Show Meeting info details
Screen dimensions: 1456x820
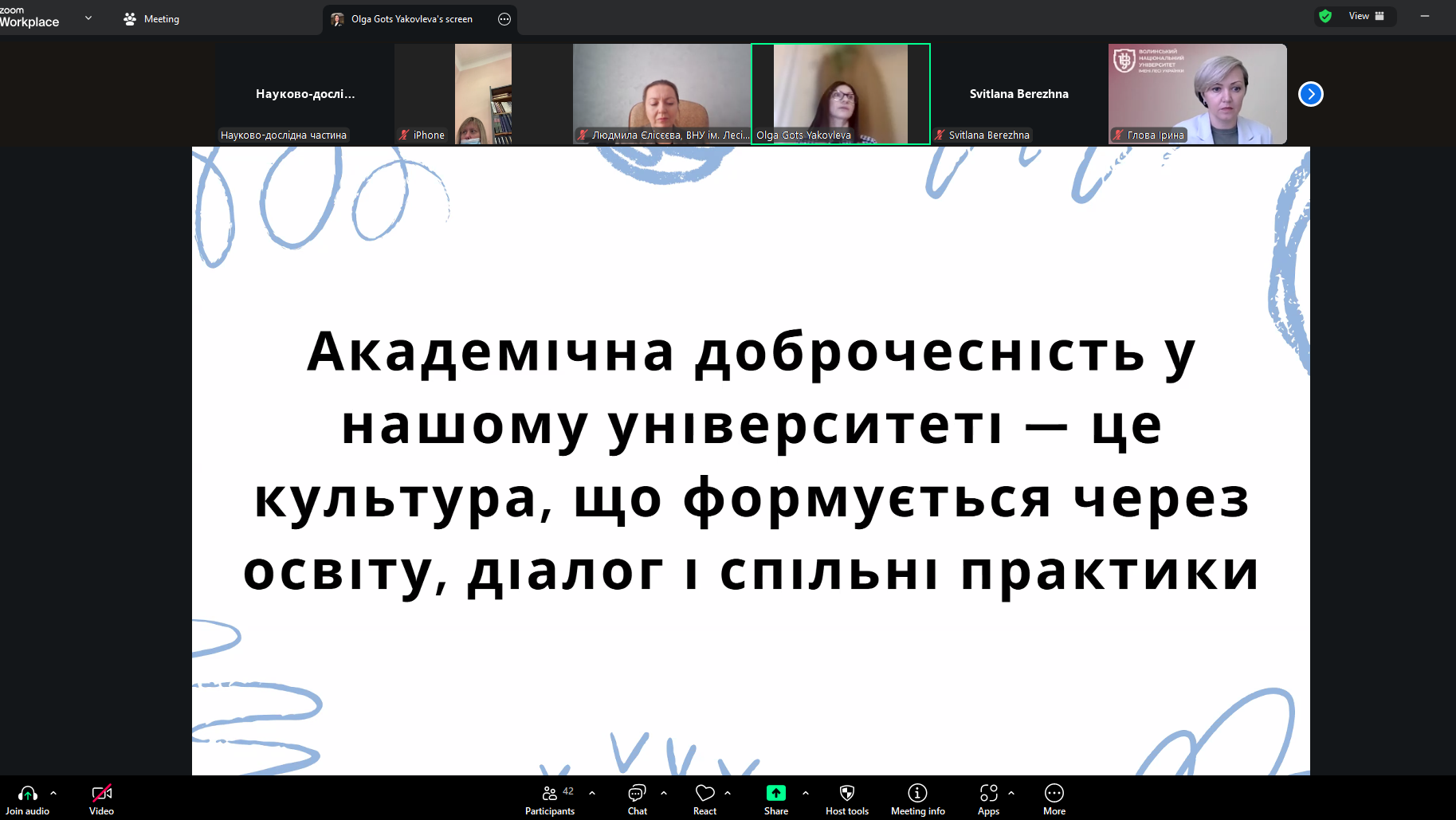(x=917, y=799)
